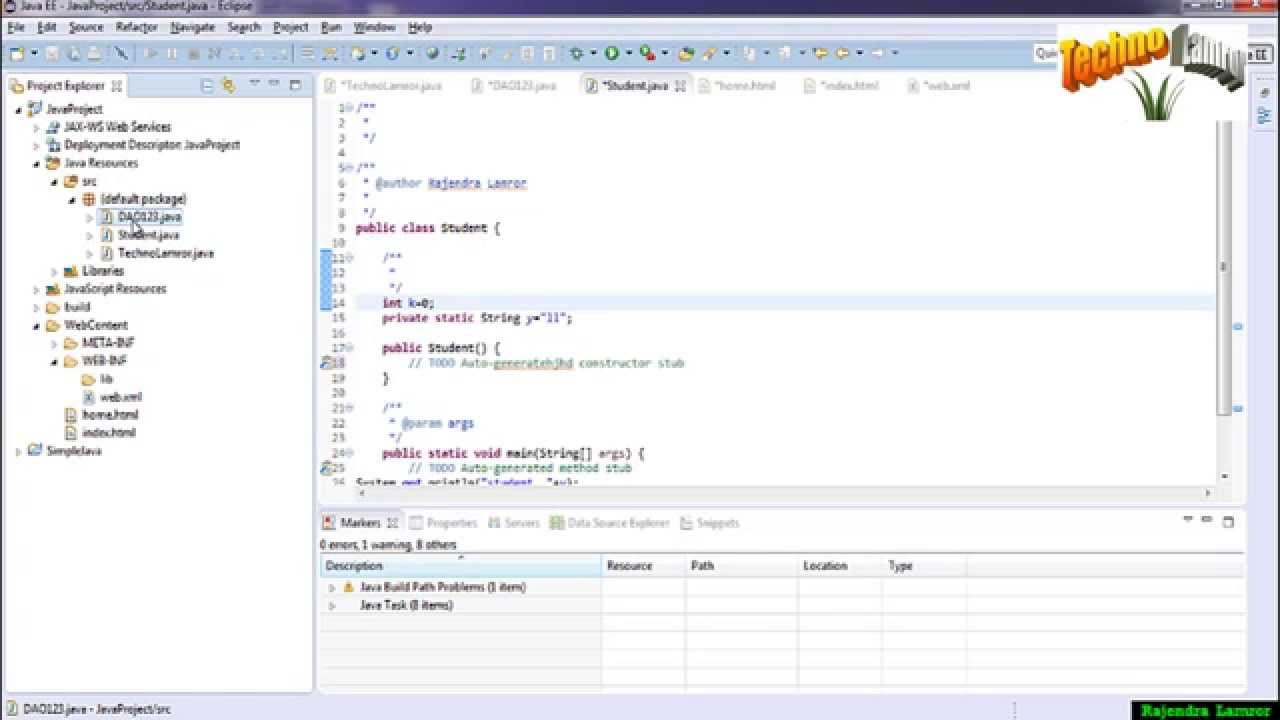Open the Servers view tab
This screenshot has height=720, width=1280.
tap(514, 523)
